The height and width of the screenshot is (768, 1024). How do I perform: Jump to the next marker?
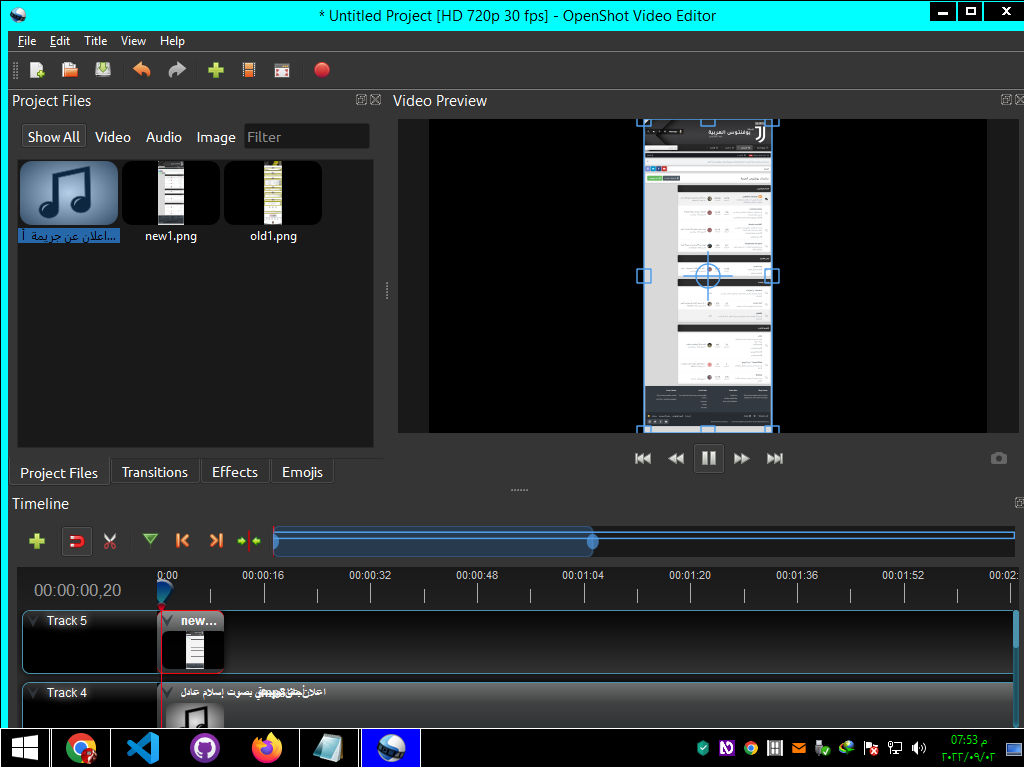[216, 541]
